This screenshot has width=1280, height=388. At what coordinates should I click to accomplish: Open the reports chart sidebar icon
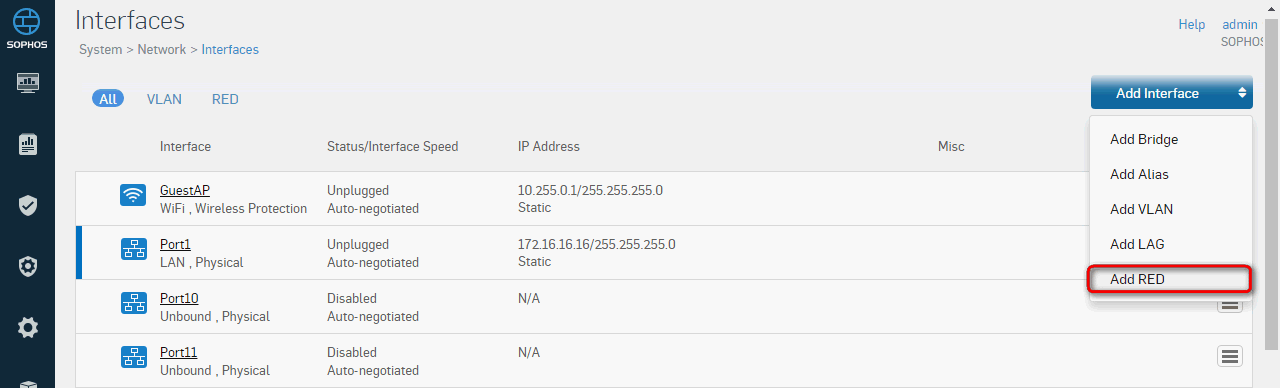[x=28, y=145]
